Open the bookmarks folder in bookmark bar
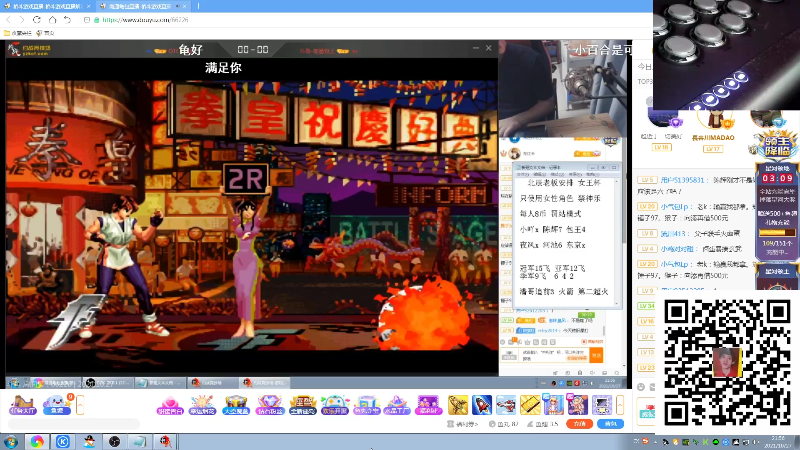The image size is (800, 450). click(x=17, y=33)
